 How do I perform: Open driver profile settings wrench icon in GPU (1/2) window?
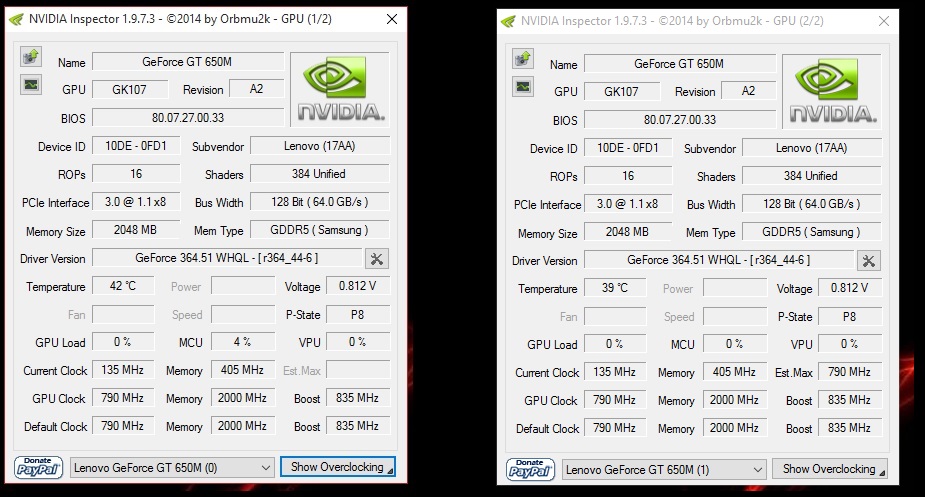(377, 259)
